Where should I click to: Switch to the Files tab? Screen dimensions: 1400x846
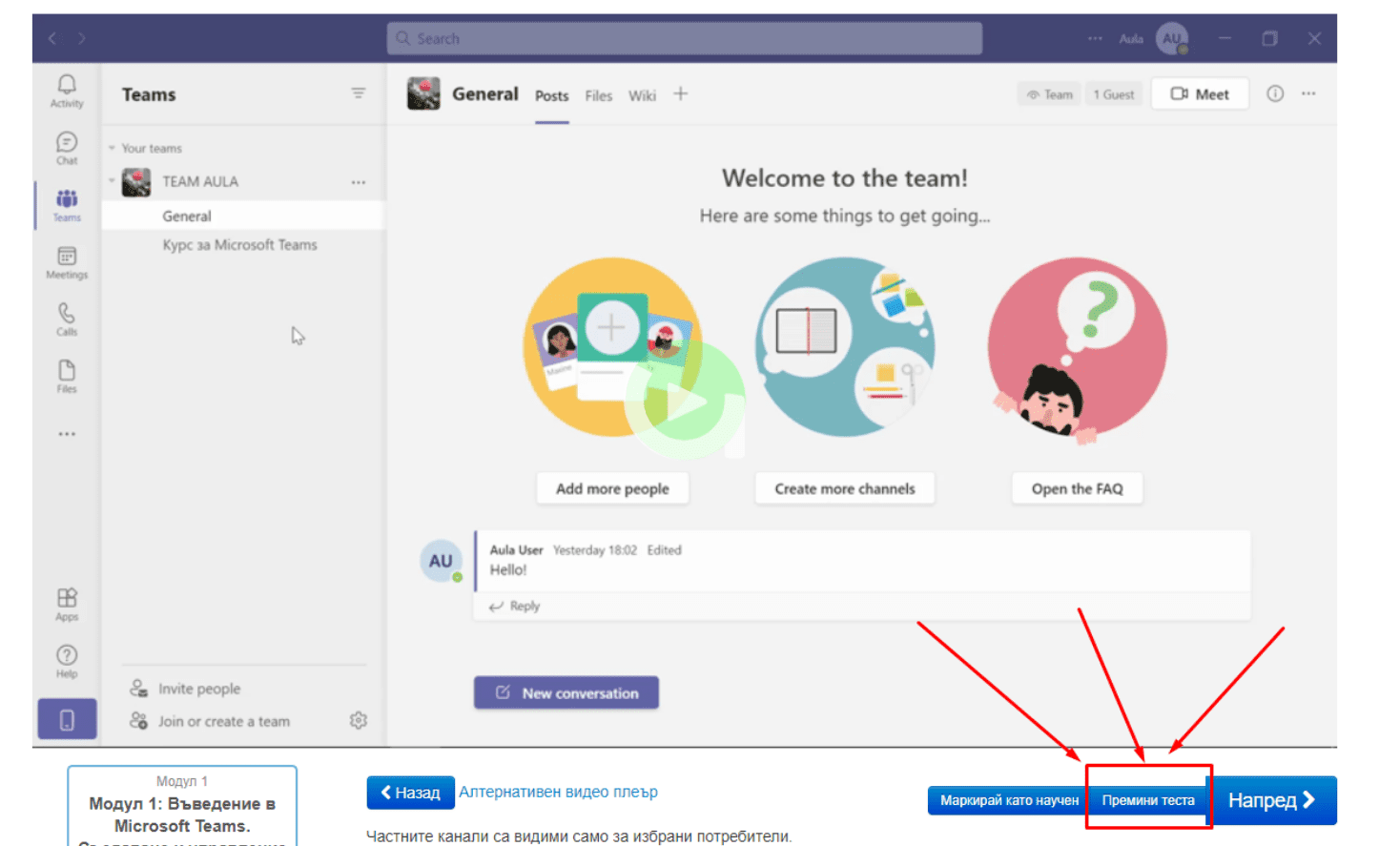(599, 95)
